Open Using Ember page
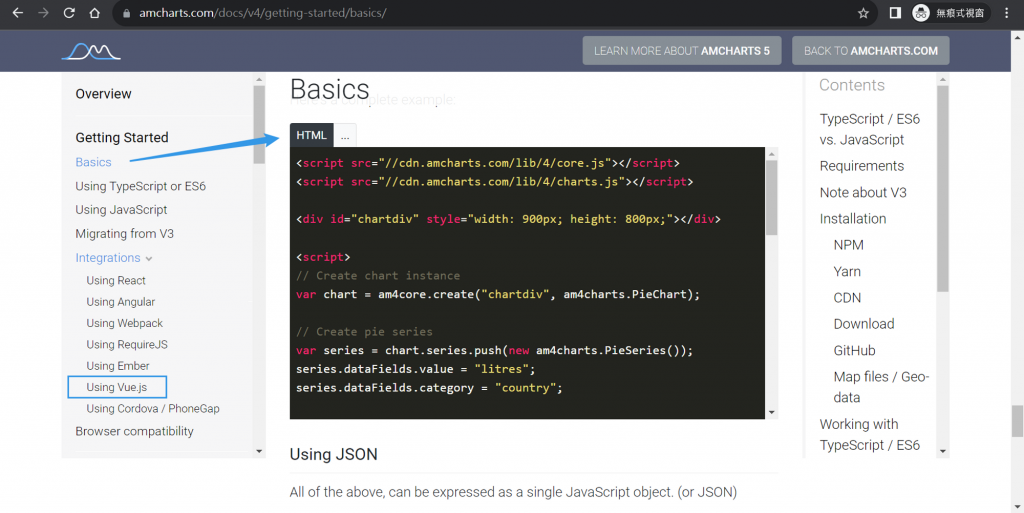 tap(118, 366)
